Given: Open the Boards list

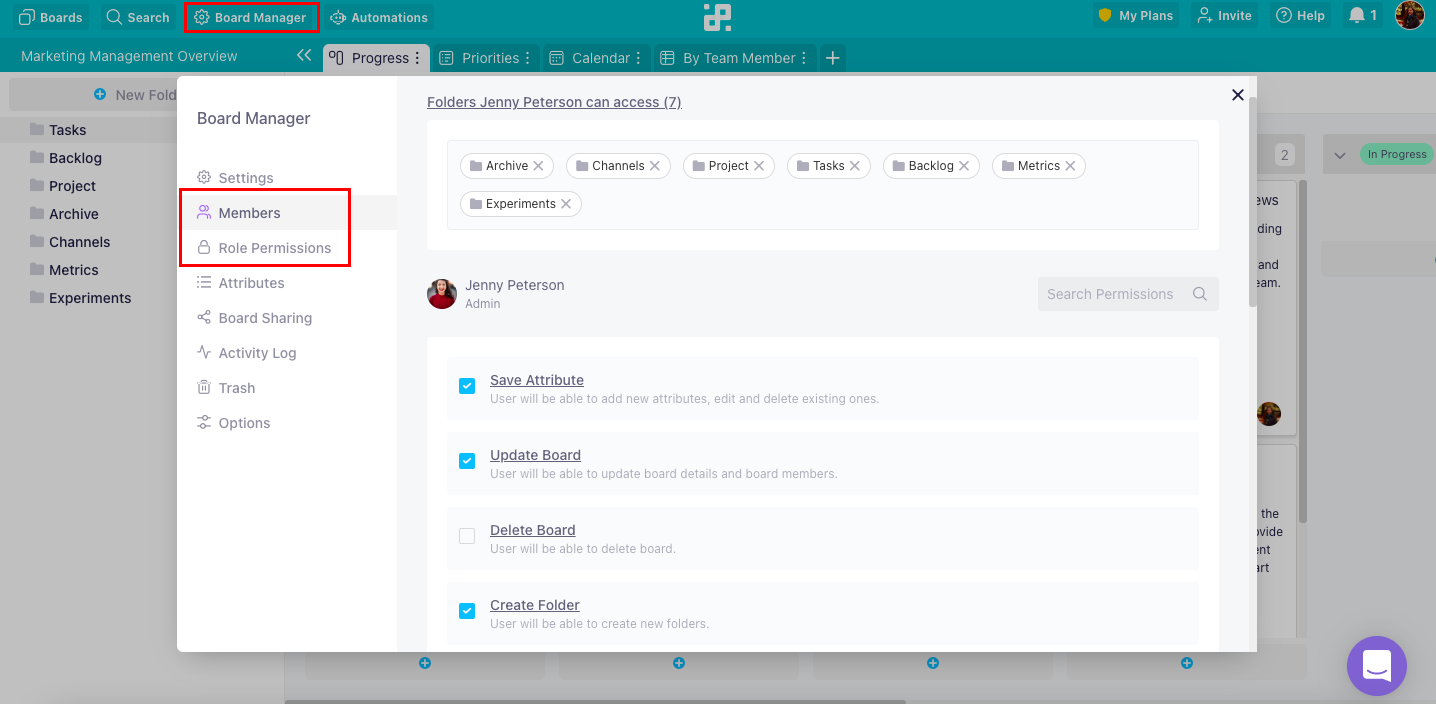Looking at the screenshot, I should pos(50,16).
